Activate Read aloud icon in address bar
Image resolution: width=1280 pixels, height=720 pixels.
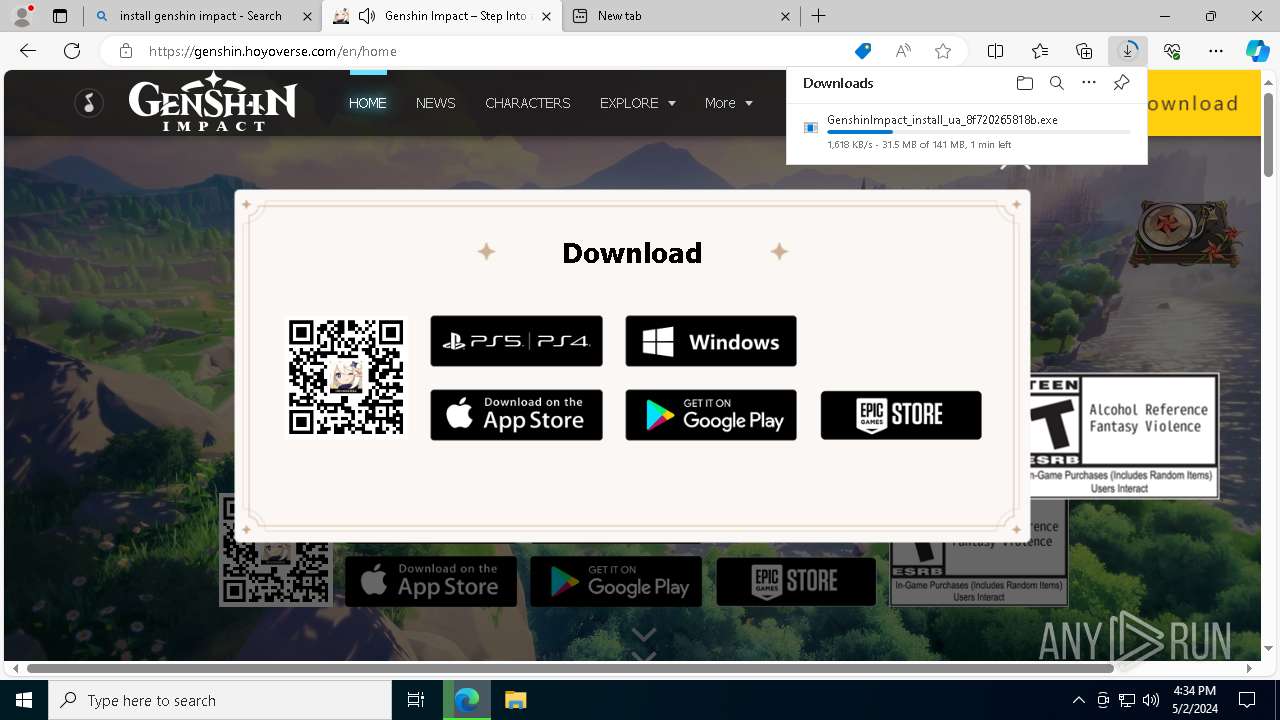[x=903, y=51]
